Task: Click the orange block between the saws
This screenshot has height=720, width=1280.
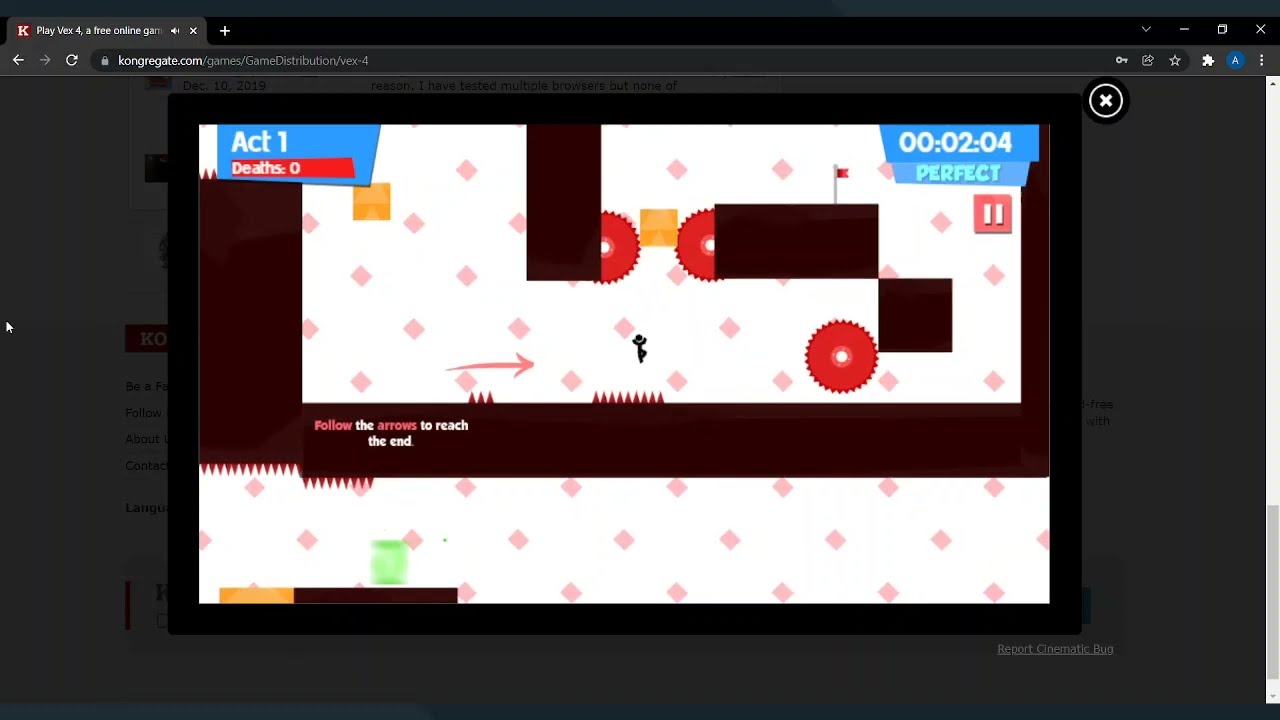Action: coord(658,228)
